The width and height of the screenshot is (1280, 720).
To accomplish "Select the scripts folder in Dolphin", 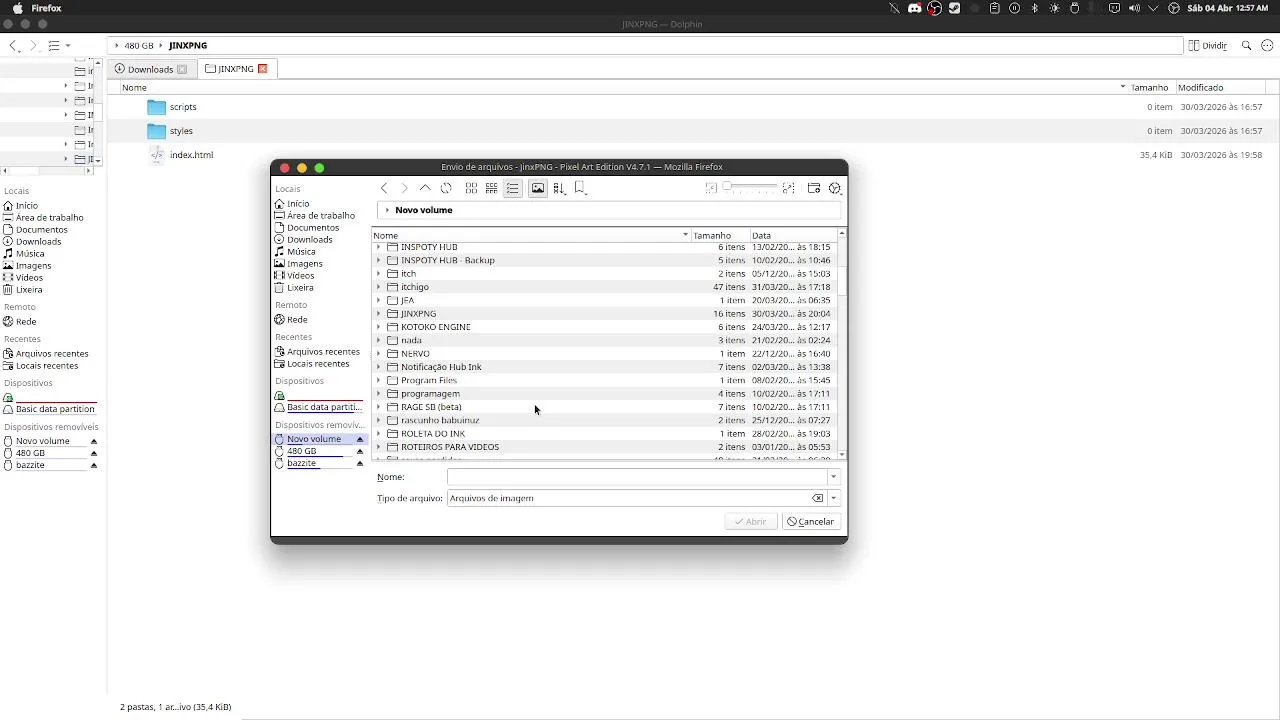I will click(183, 107).
